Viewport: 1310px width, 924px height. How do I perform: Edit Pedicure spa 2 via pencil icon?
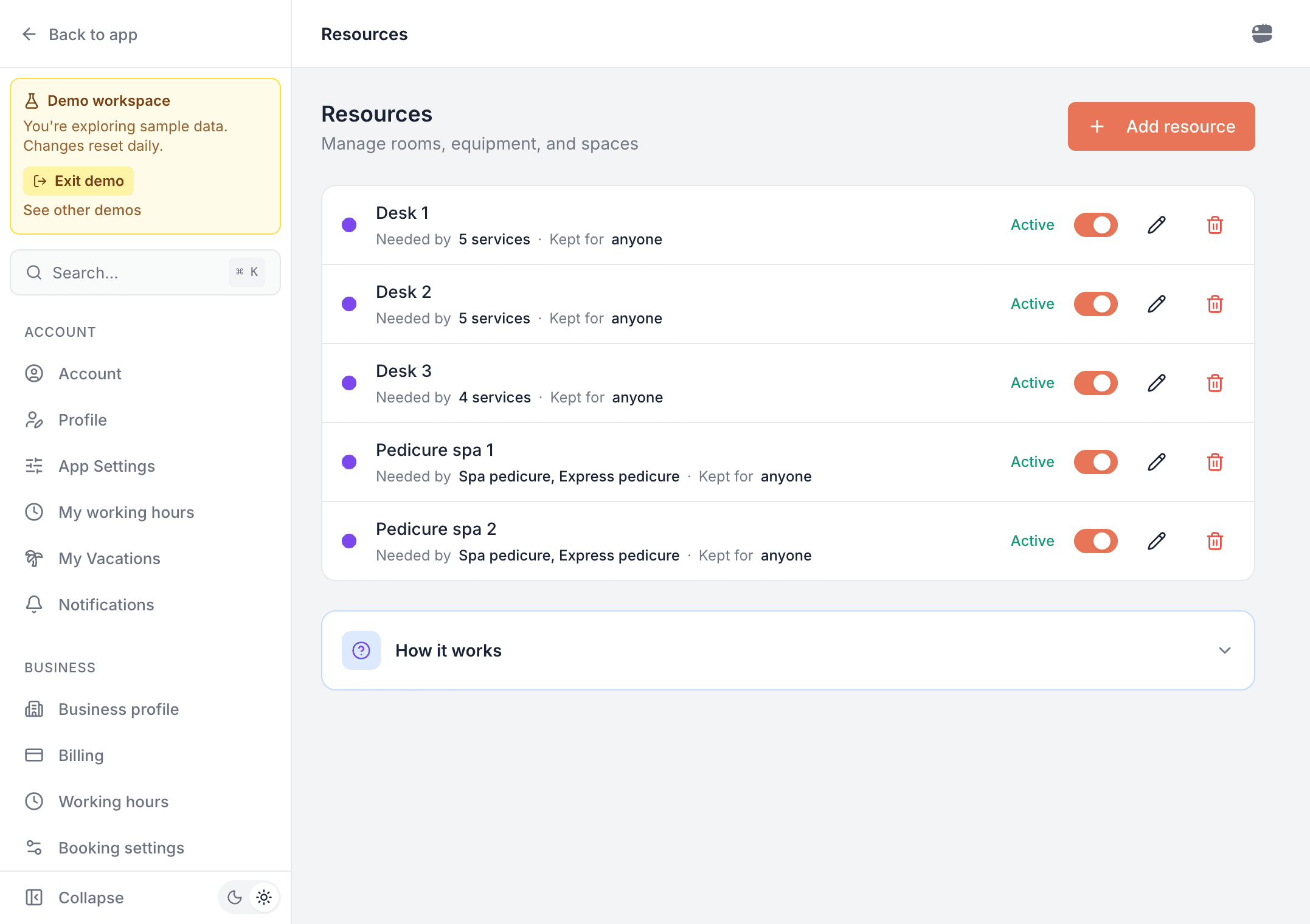[x=1157, y=541]
